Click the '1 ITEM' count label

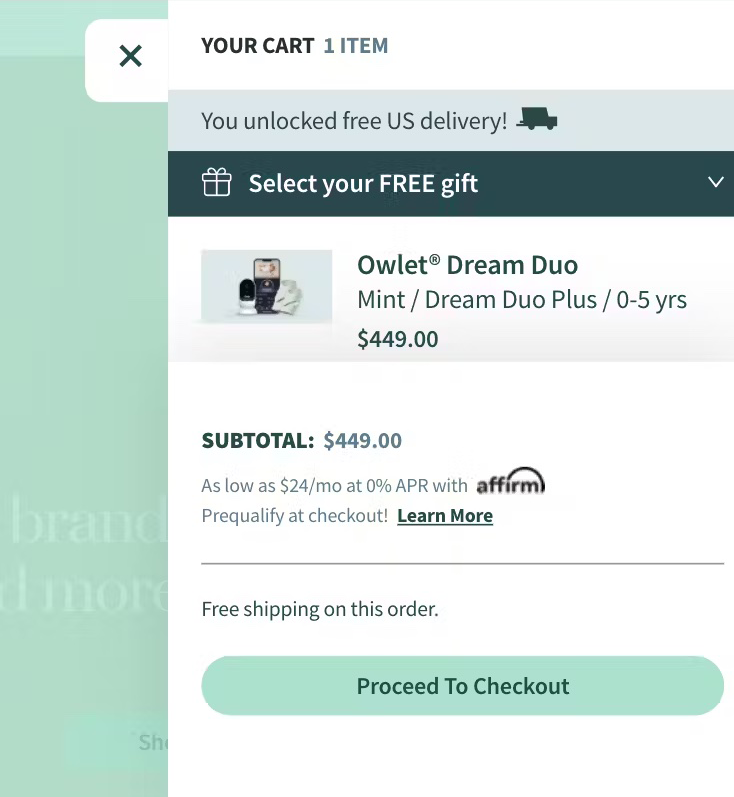coord(356,46)
